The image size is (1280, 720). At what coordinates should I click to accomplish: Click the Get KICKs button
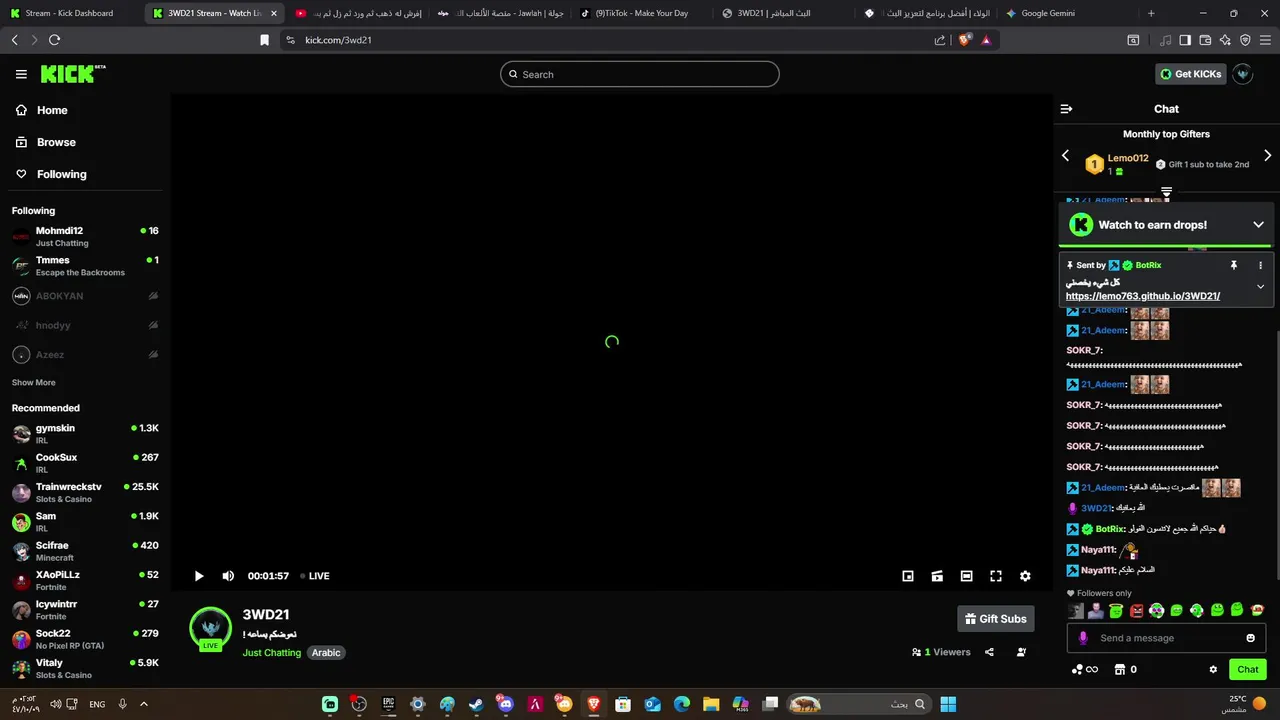[1190, 74]
